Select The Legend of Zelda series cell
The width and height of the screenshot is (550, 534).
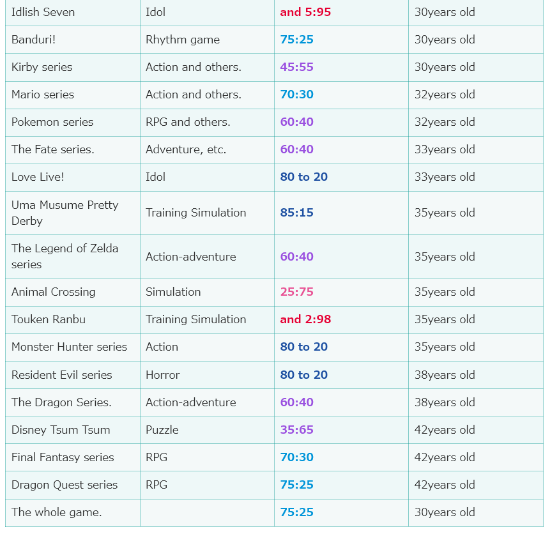coord(73,257)
